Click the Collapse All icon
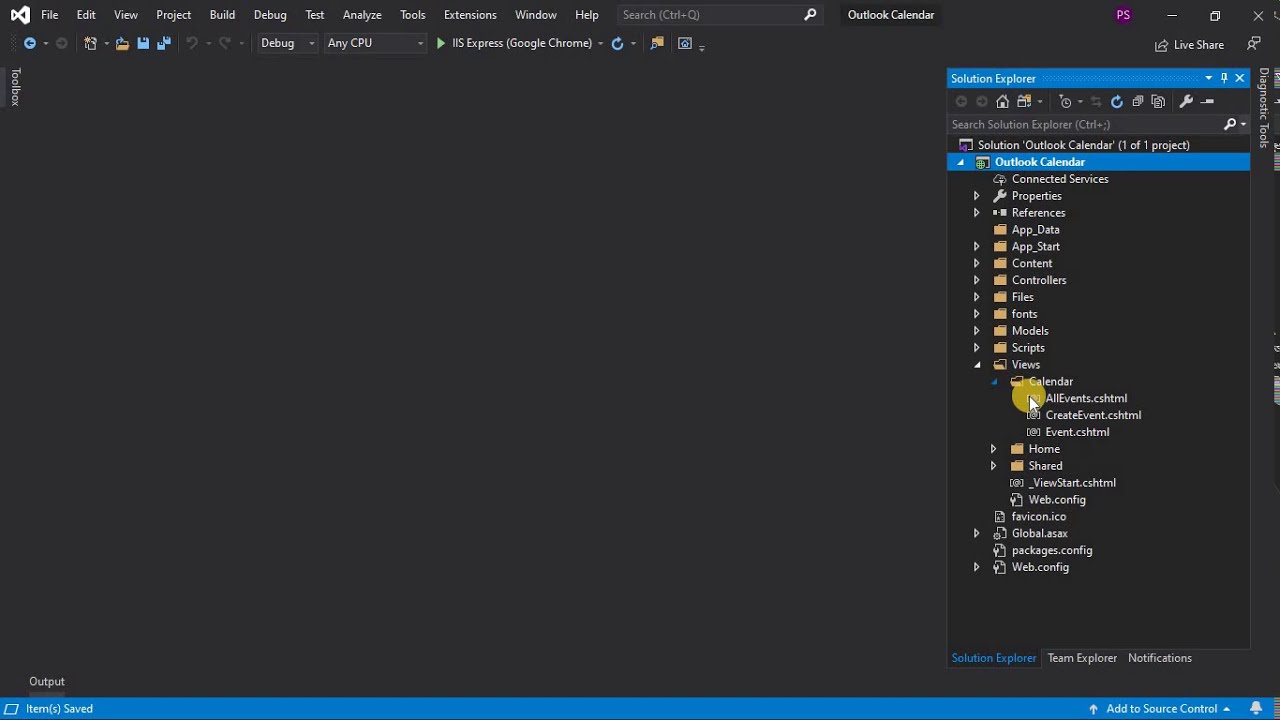 click(x=1137, y=101)
